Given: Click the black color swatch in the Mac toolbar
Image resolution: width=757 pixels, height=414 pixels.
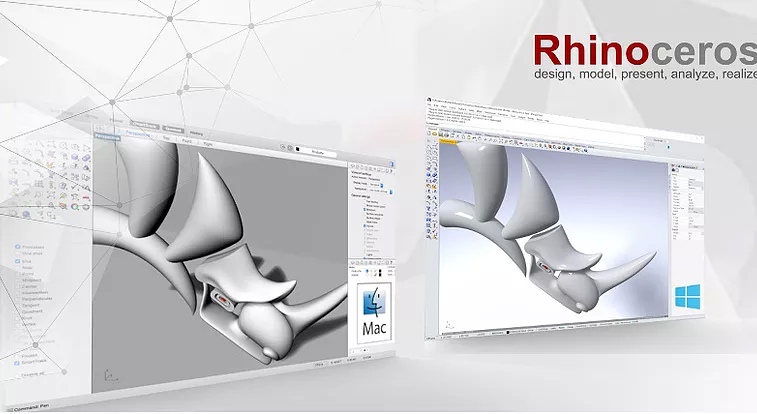Looking at the screenshot, I should click(x=297, y=148).
